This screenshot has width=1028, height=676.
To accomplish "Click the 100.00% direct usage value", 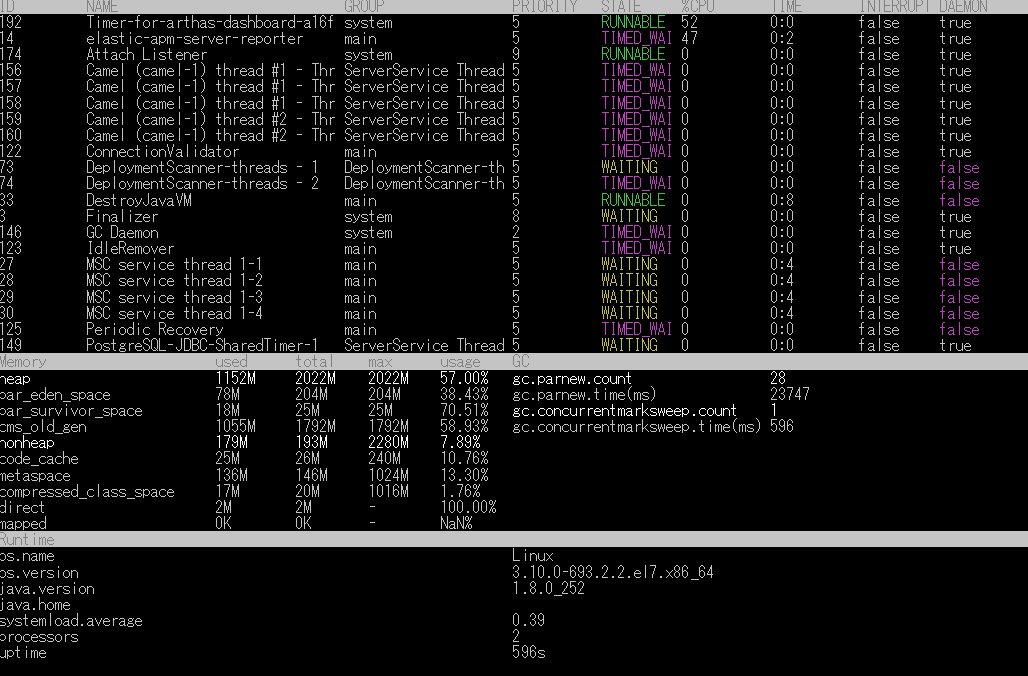I will [x=467, y=507].
